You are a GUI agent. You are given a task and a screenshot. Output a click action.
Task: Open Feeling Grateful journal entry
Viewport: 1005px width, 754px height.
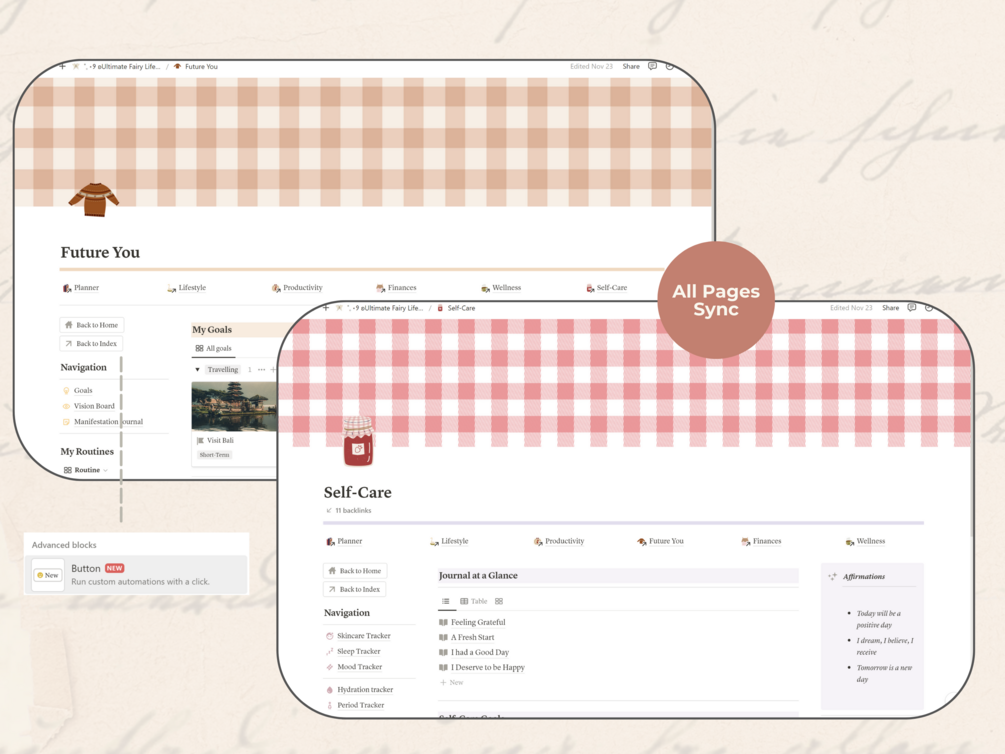[x=472, y=623]
